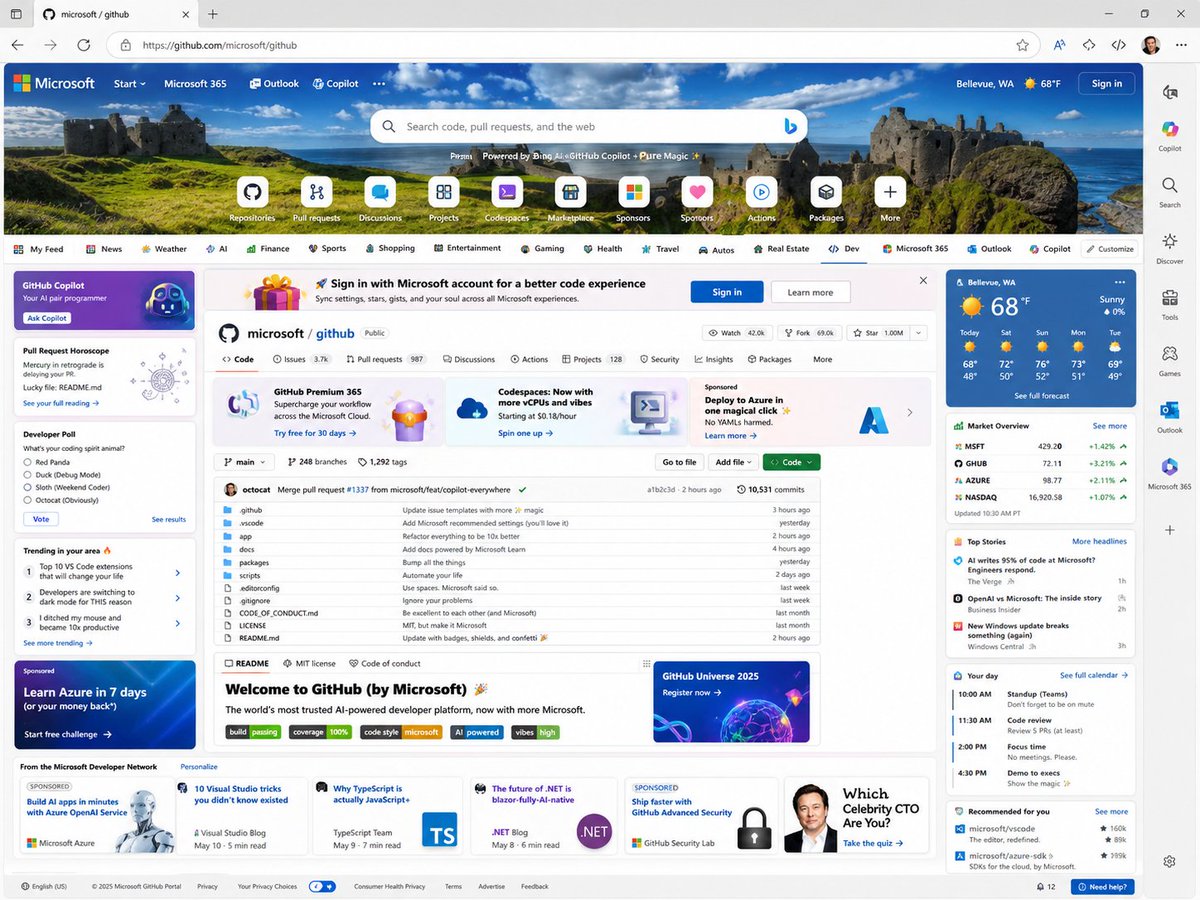Switch to the MIT license tab

(309, 664)
